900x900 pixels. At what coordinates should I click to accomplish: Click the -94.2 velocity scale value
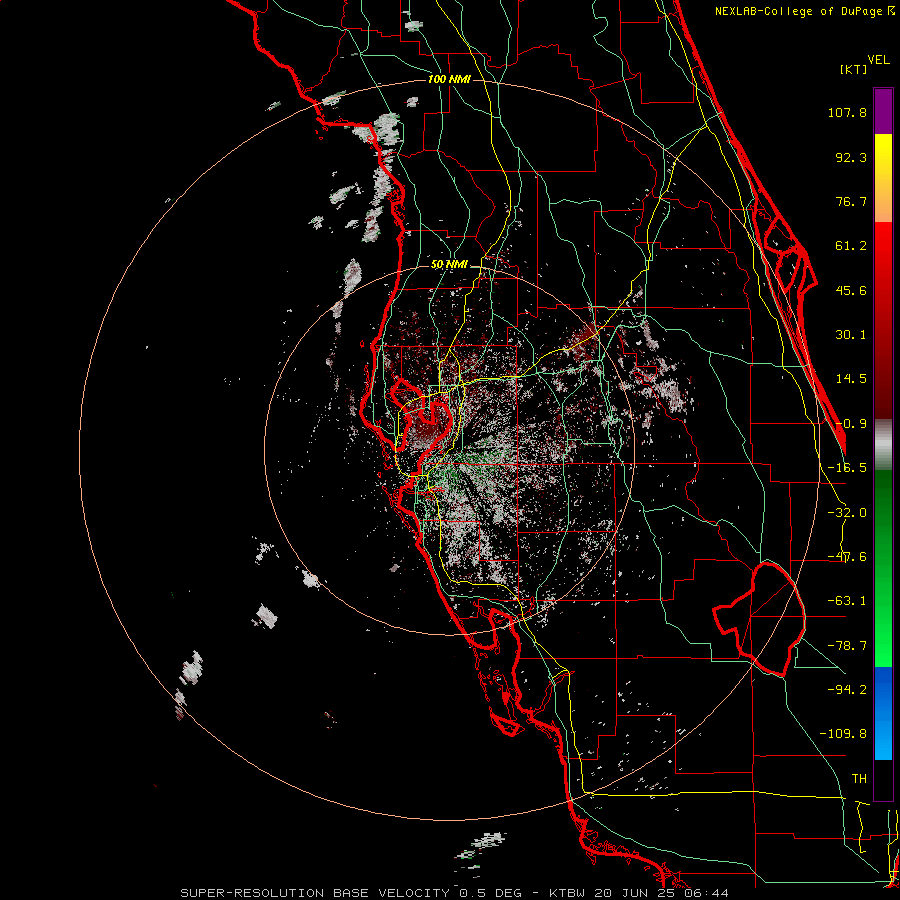pos(847,689)
